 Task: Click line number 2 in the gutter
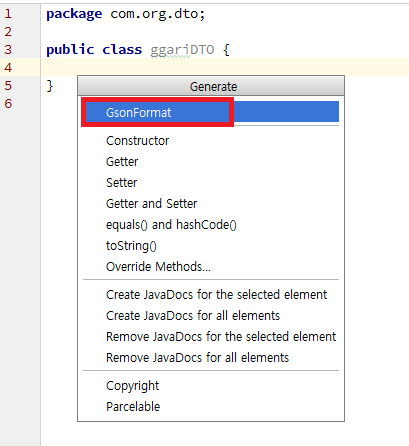pyautogui.click(x=8, y=32)
